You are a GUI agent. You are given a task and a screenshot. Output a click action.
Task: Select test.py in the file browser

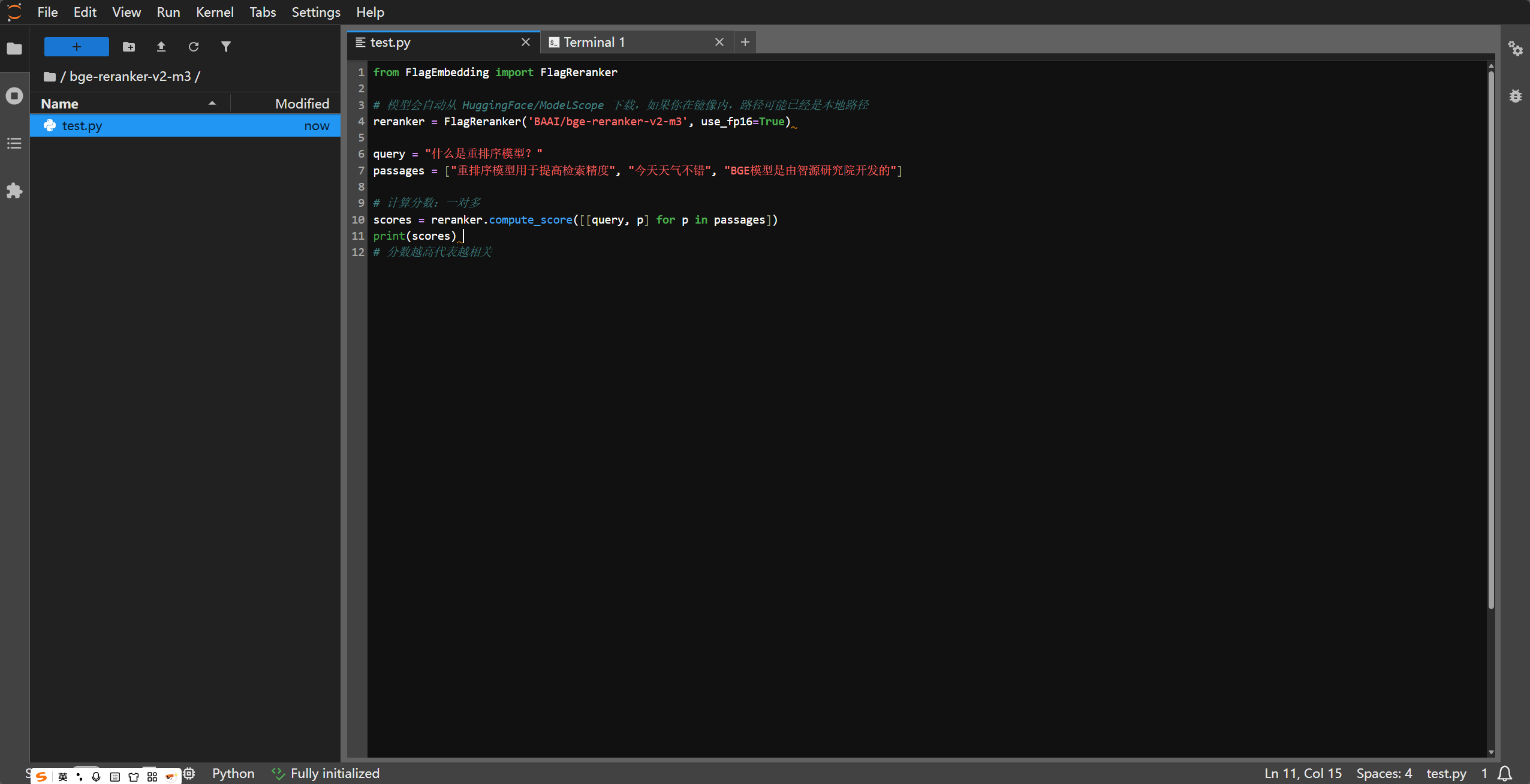coord(82,126)
